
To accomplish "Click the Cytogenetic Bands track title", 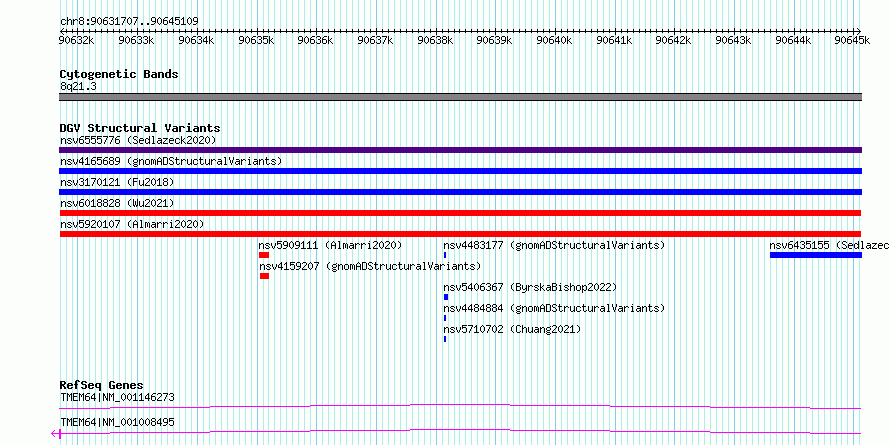I will click(x=119, y=74).
